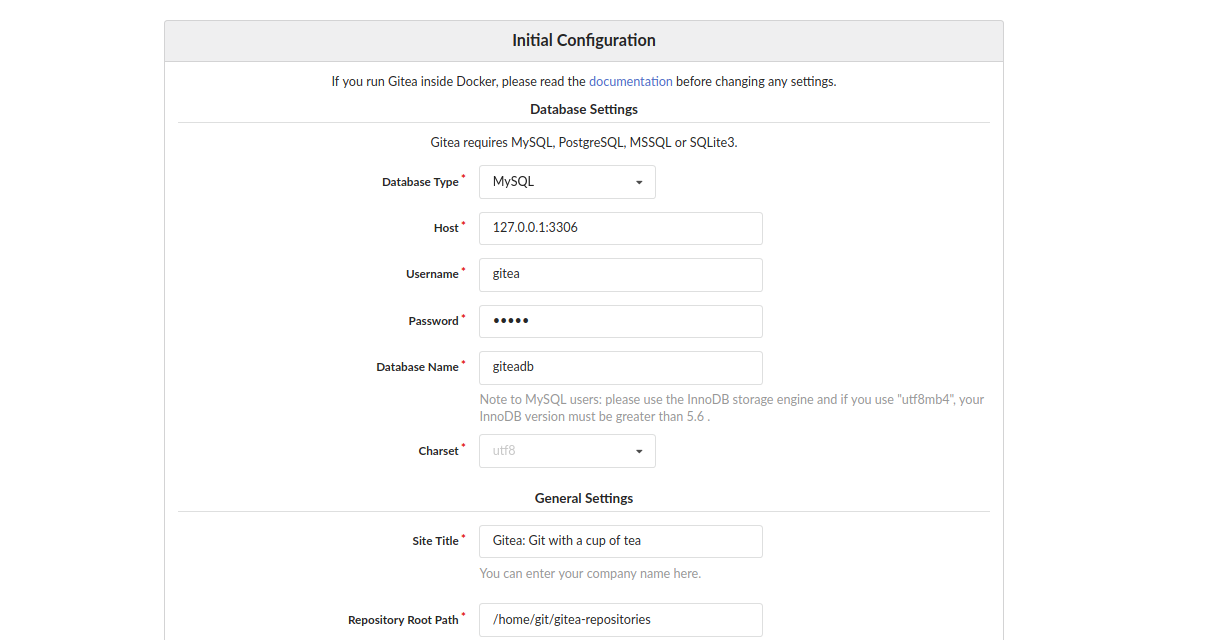This screenshot has height=640, width=1225.
Task: Click the General Settings section heading
Action: click(x=583, y=498)
